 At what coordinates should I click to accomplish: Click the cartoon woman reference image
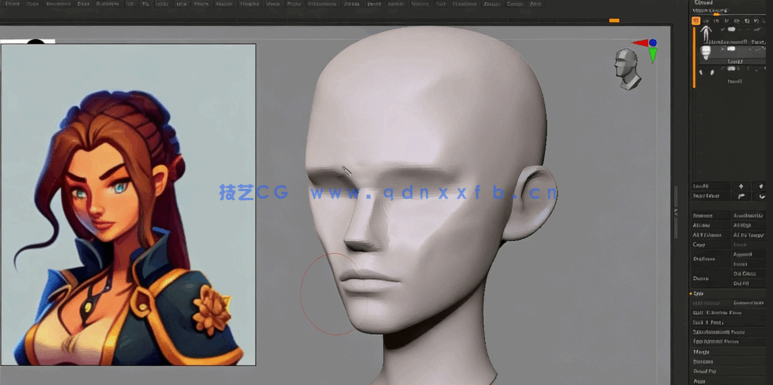(128, 205)
